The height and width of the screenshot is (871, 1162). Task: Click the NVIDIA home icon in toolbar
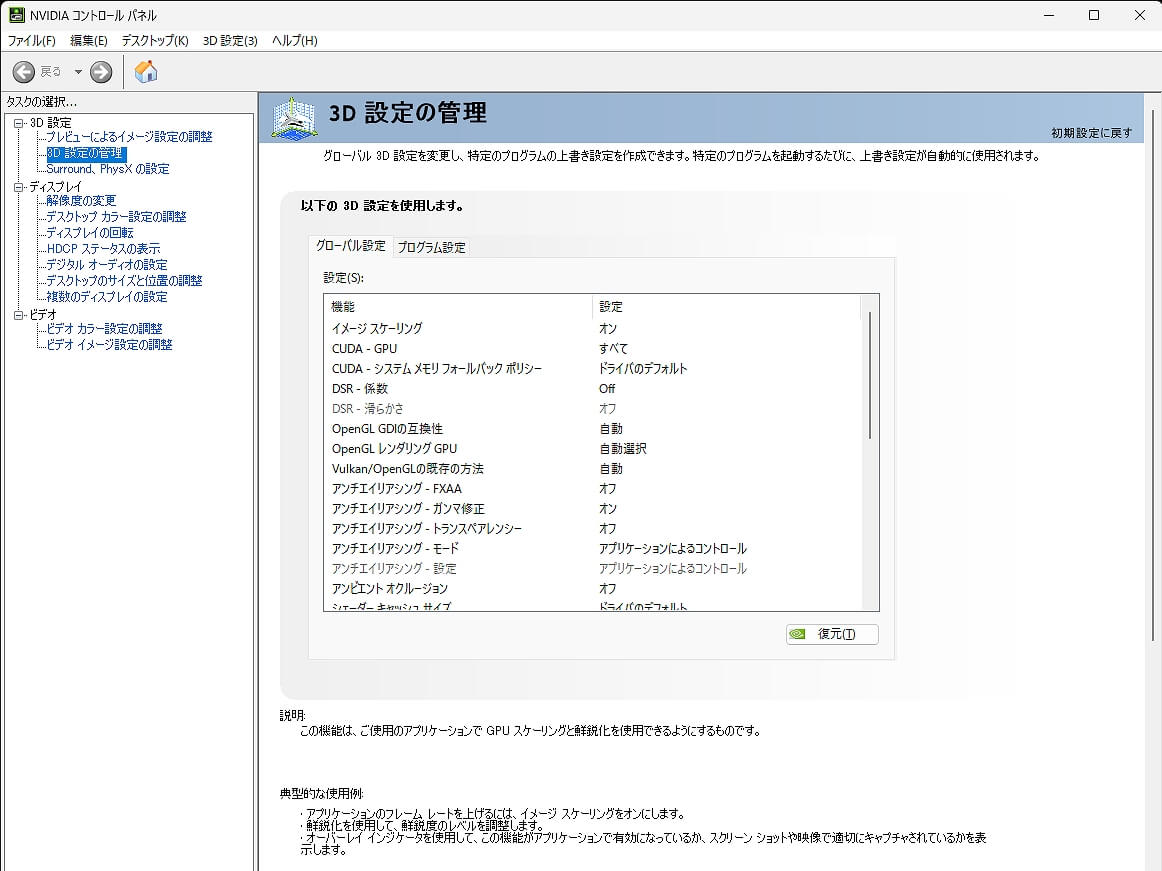[145, 71]
